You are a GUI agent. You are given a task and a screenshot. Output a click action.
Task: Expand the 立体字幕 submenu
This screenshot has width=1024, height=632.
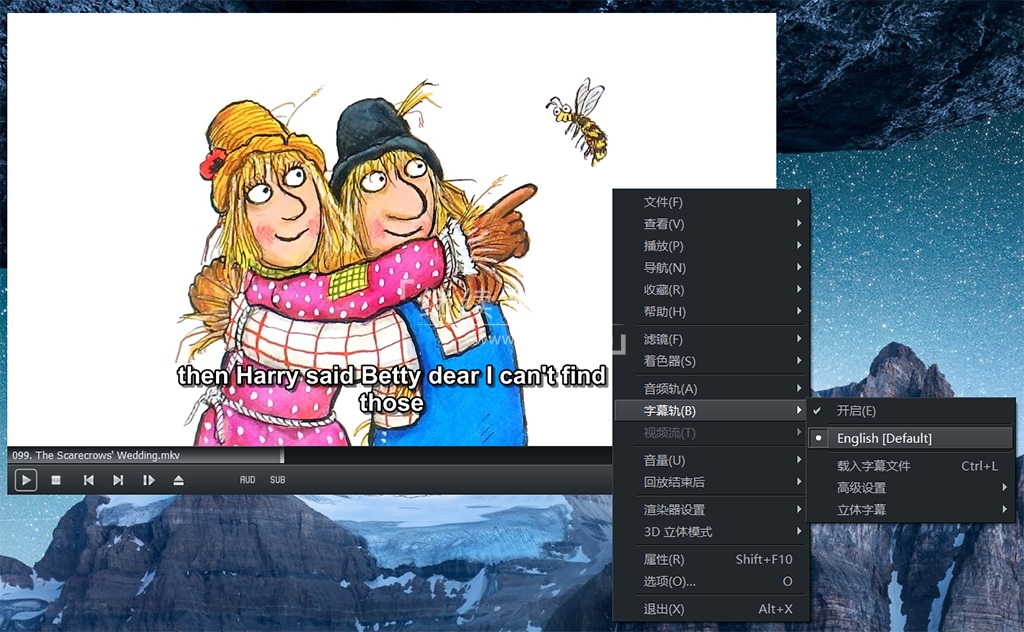(862, 510)
